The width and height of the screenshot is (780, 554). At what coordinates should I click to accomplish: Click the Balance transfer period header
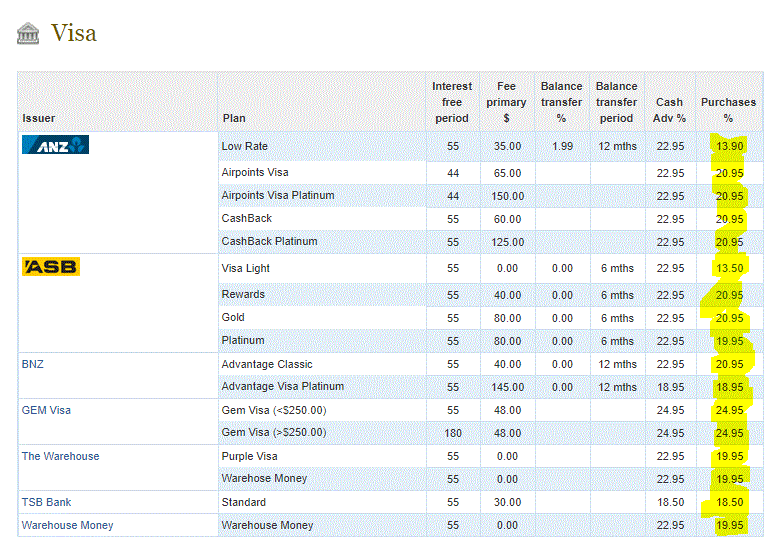pyautogui.click(x=617, y=102)
